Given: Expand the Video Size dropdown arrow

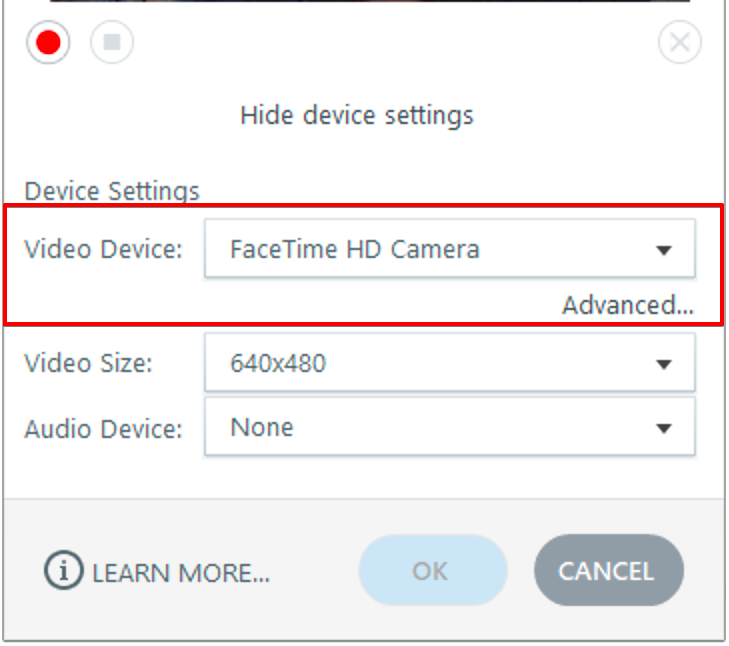Looking at the screenshot, I should click(x=663, y=364).
